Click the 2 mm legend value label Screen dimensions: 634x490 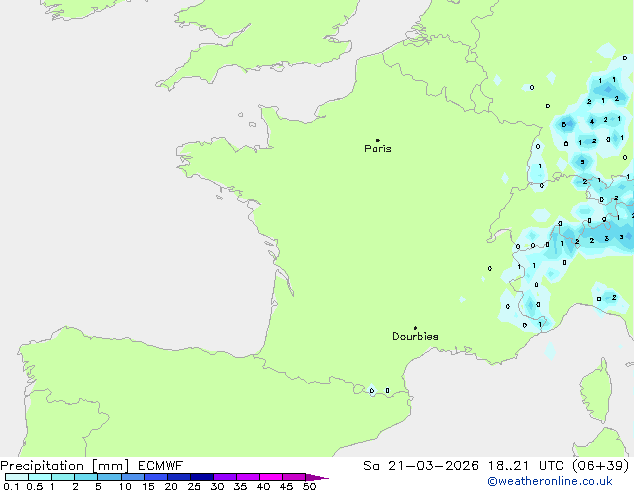[75, 486]
